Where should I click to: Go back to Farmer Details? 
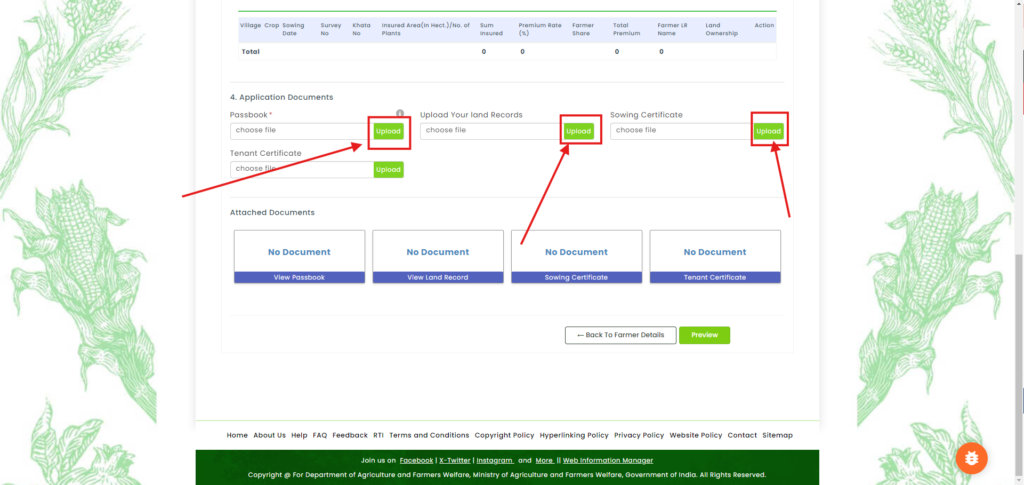(x=620, y=335)
